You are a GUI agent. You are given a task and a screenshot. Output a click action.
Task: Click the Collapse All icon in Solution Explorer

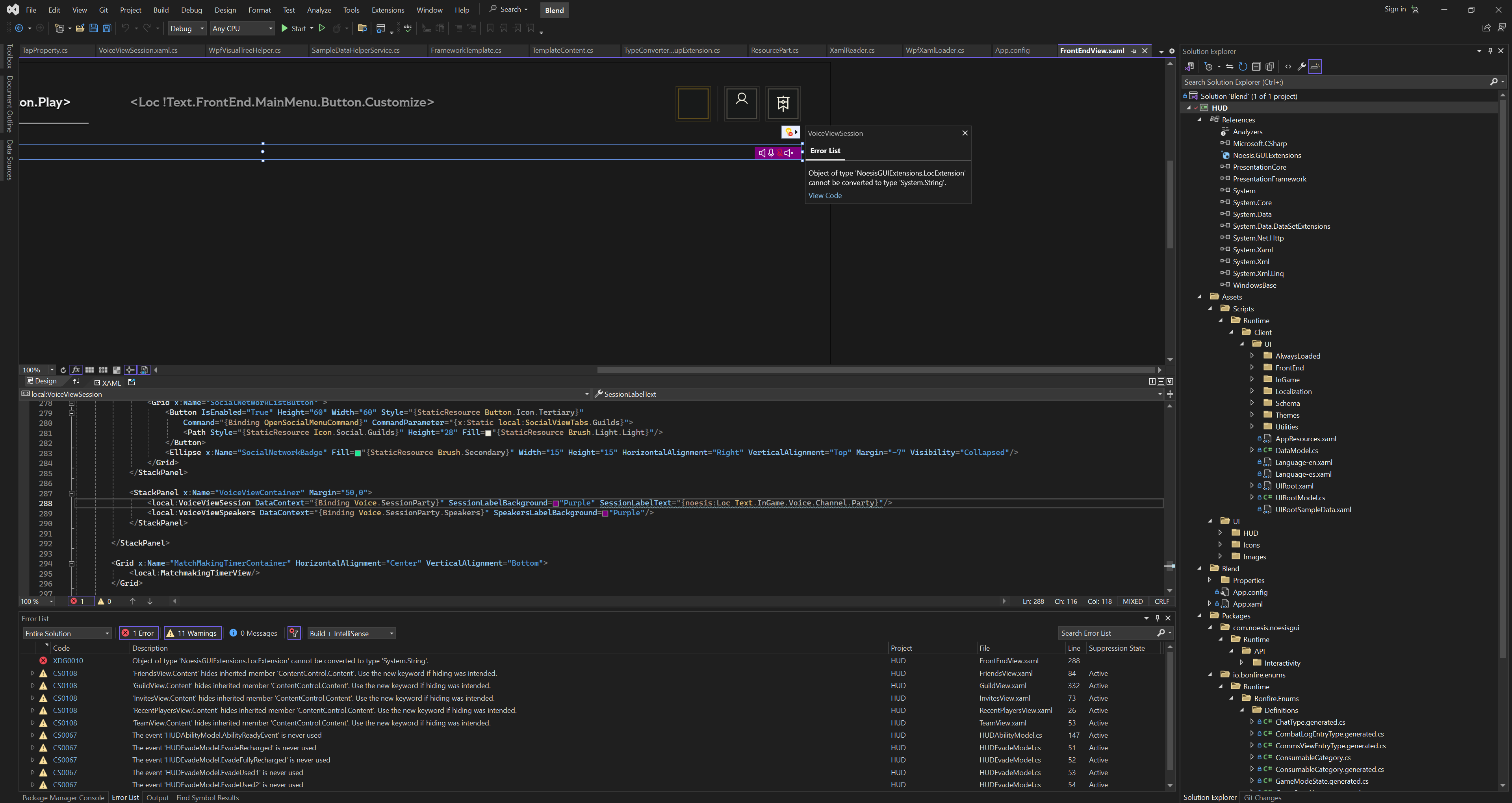click(x=1257, y=67)
